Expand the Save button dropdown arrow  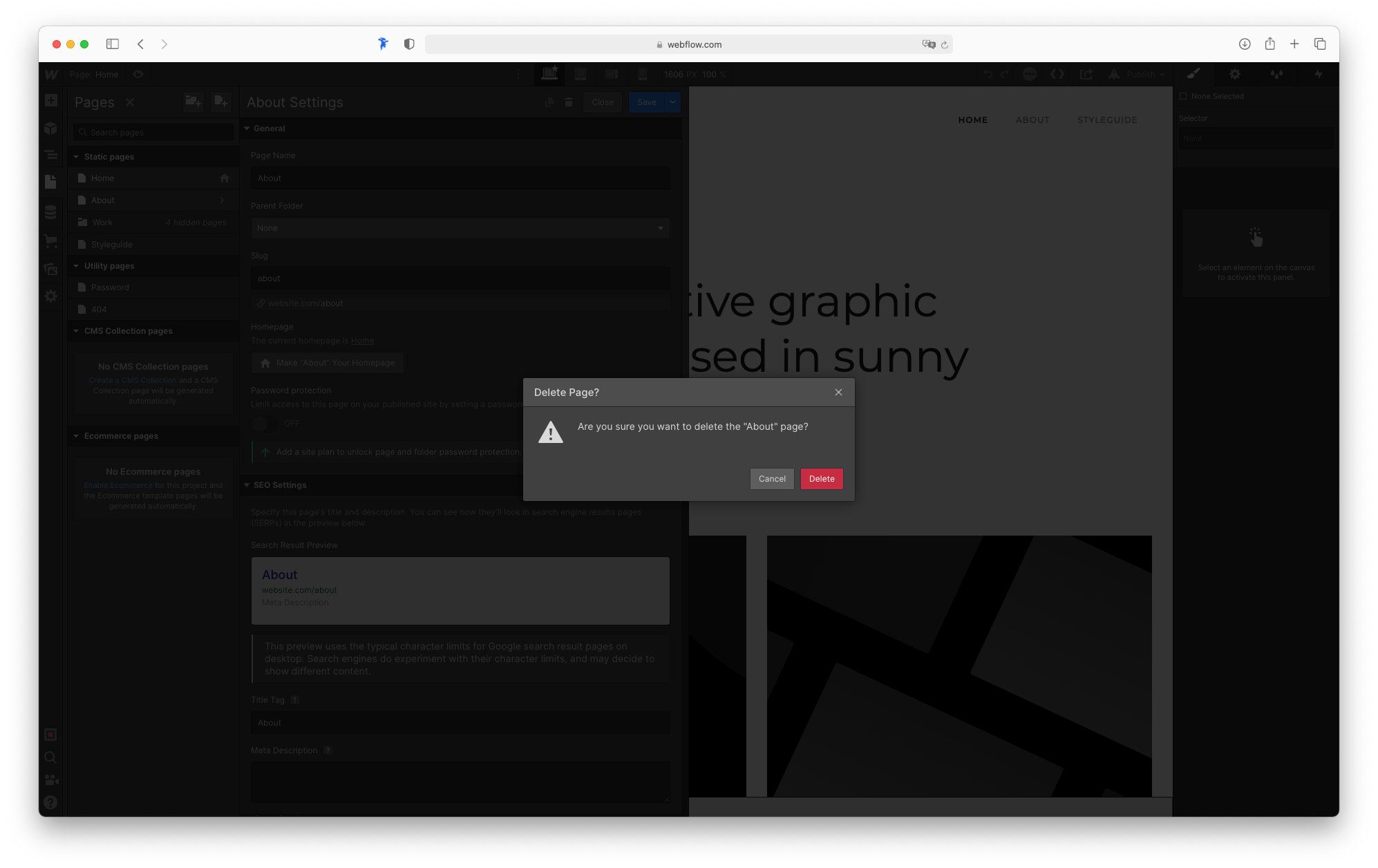672,102
